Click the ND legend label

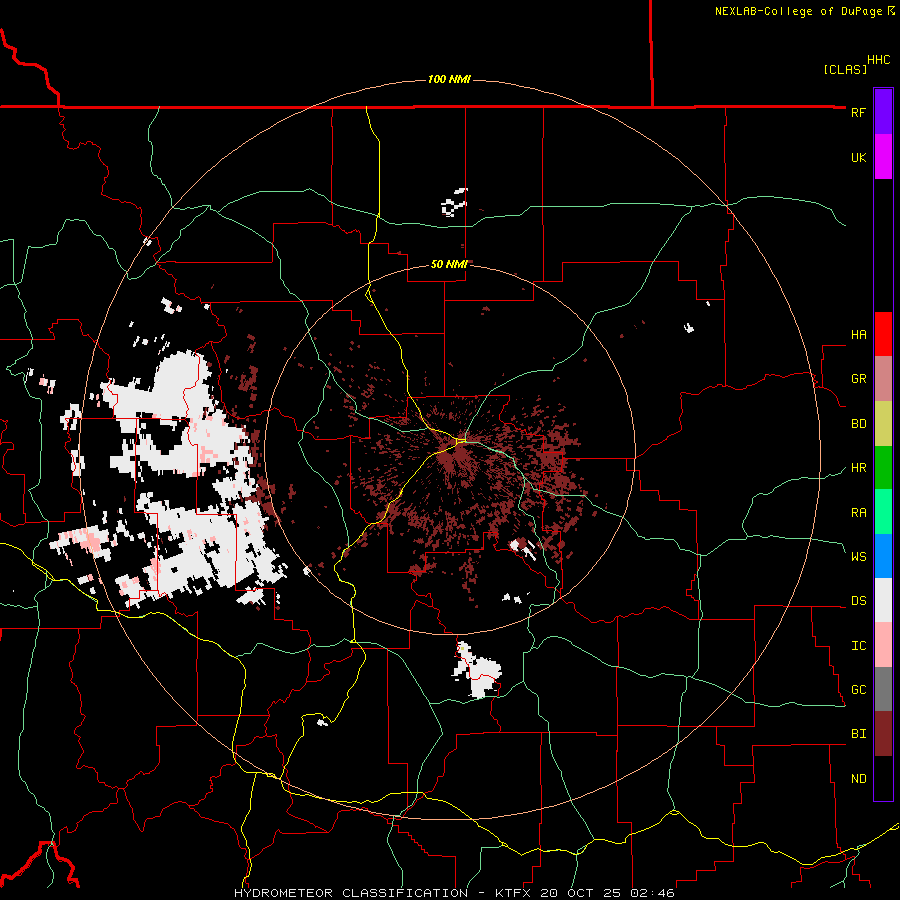point(858,778)
